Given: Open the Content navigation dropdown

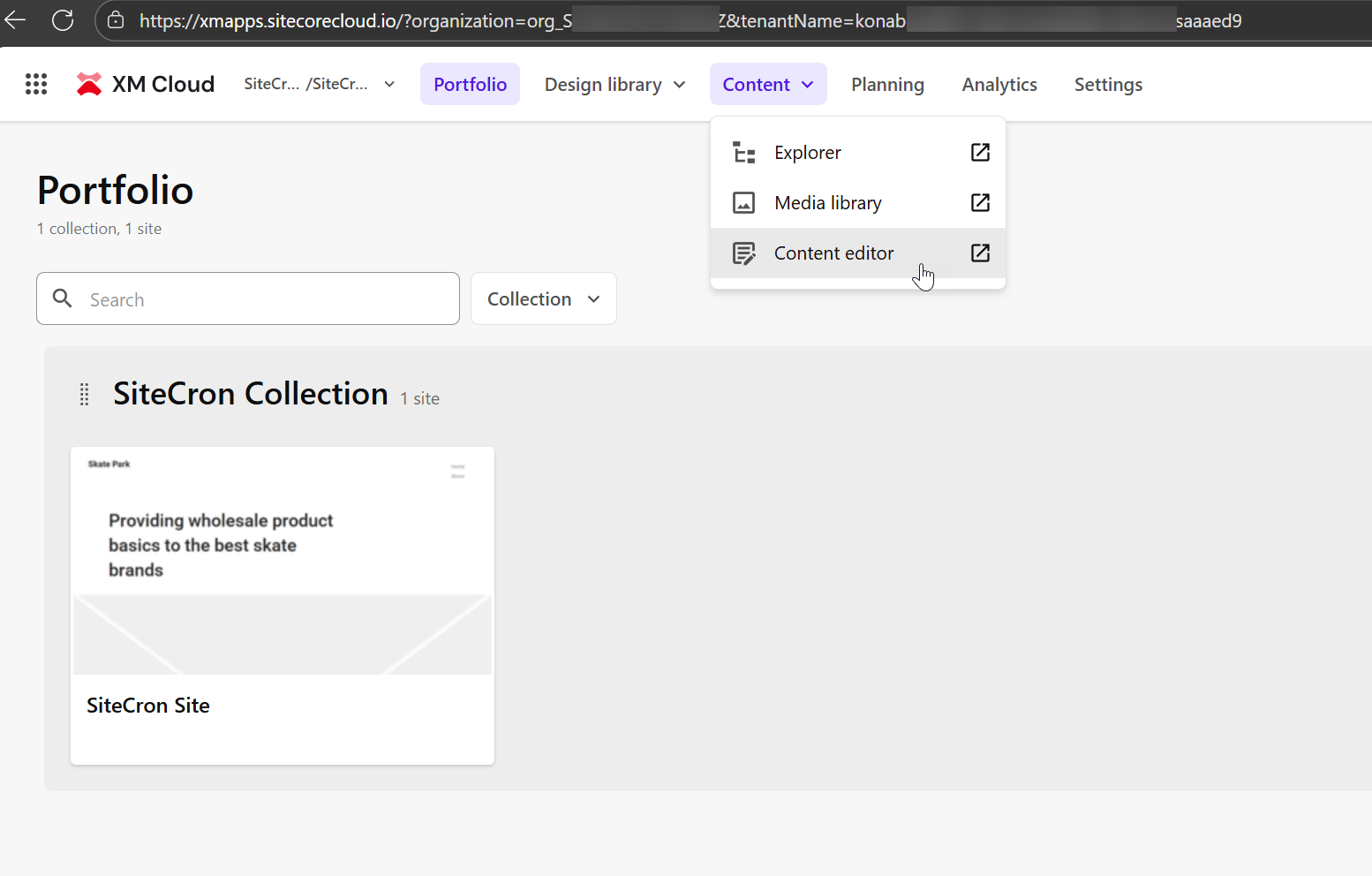Looking at the screenshot, I should (767, 84).
